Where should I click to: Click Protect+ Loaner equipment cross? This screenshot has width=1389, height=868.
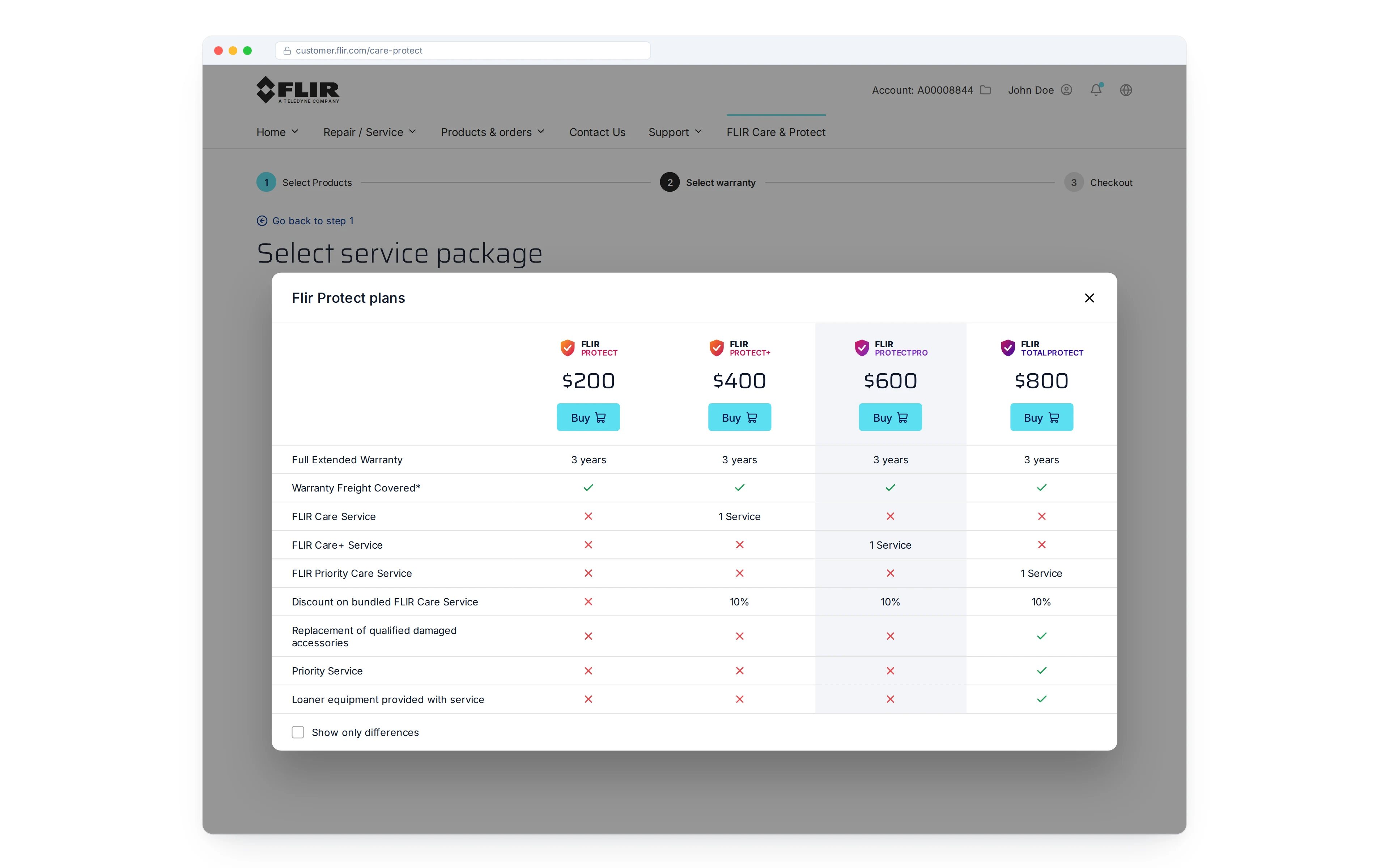pos(740,699)
